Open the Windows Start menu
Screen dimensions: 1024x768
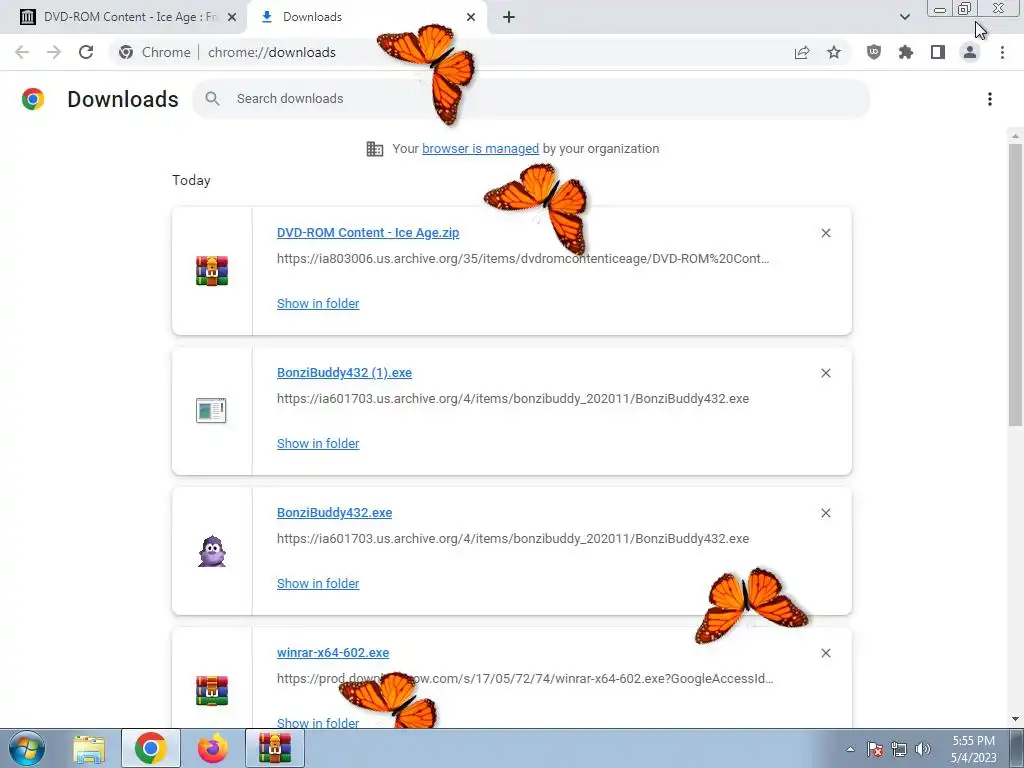tap(27, 748)
